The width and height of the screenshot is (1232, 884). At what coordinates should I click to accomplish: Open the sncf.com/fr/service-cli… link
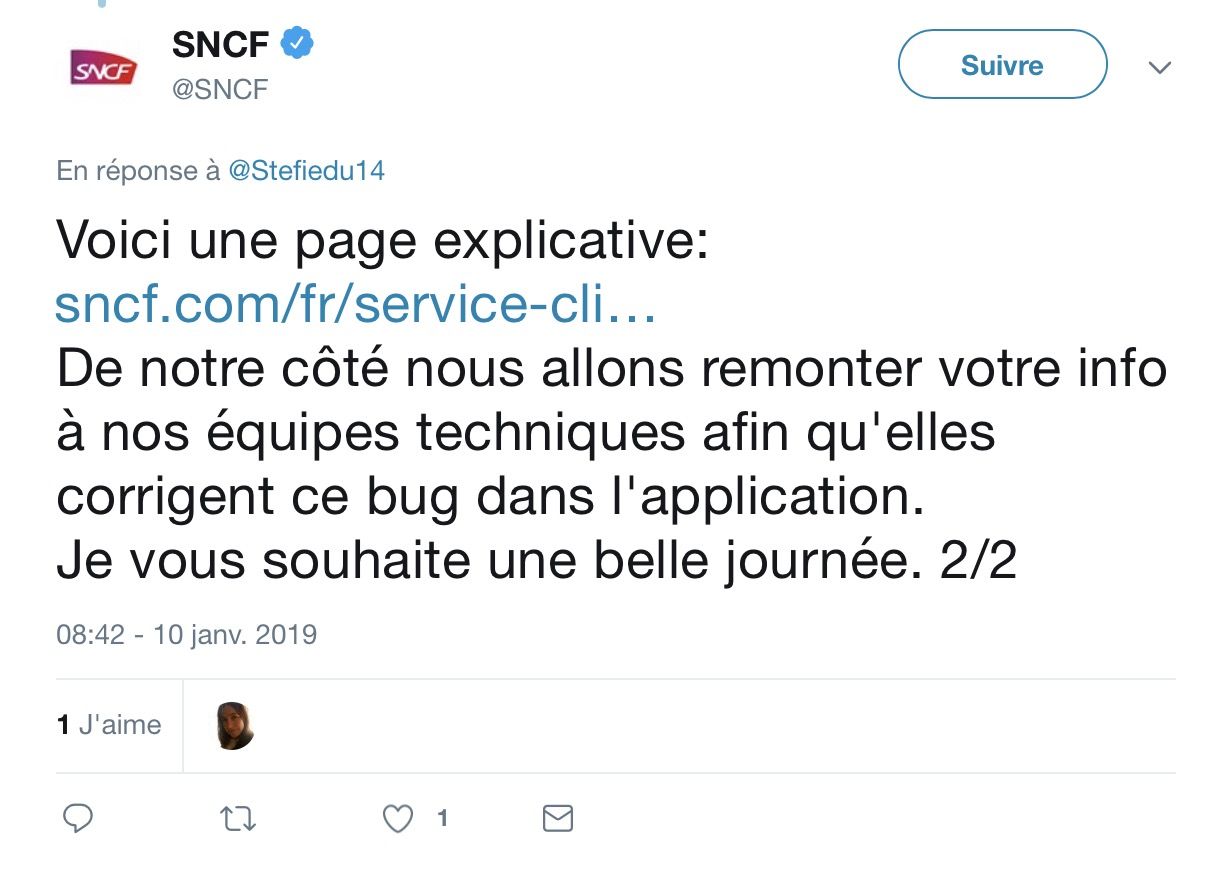(x=355, y=307)
